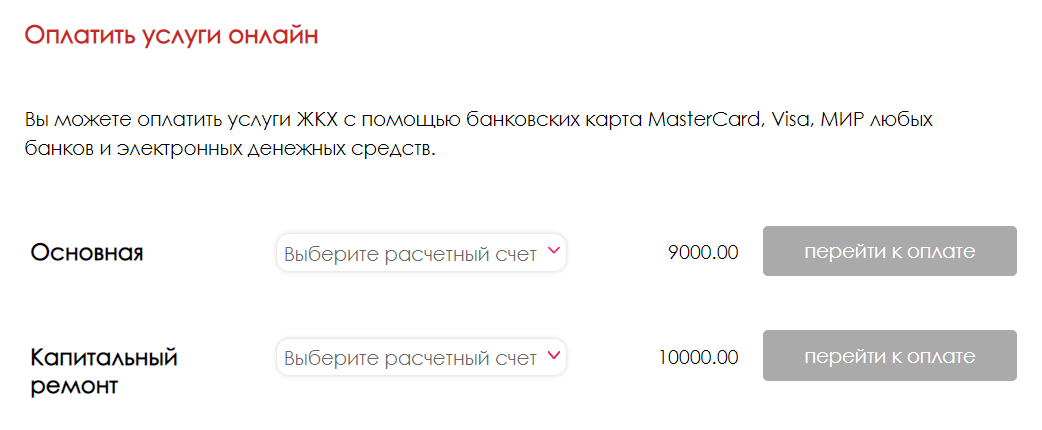Click pink chevron in Капитальный ремонт row

coord(553,355)
